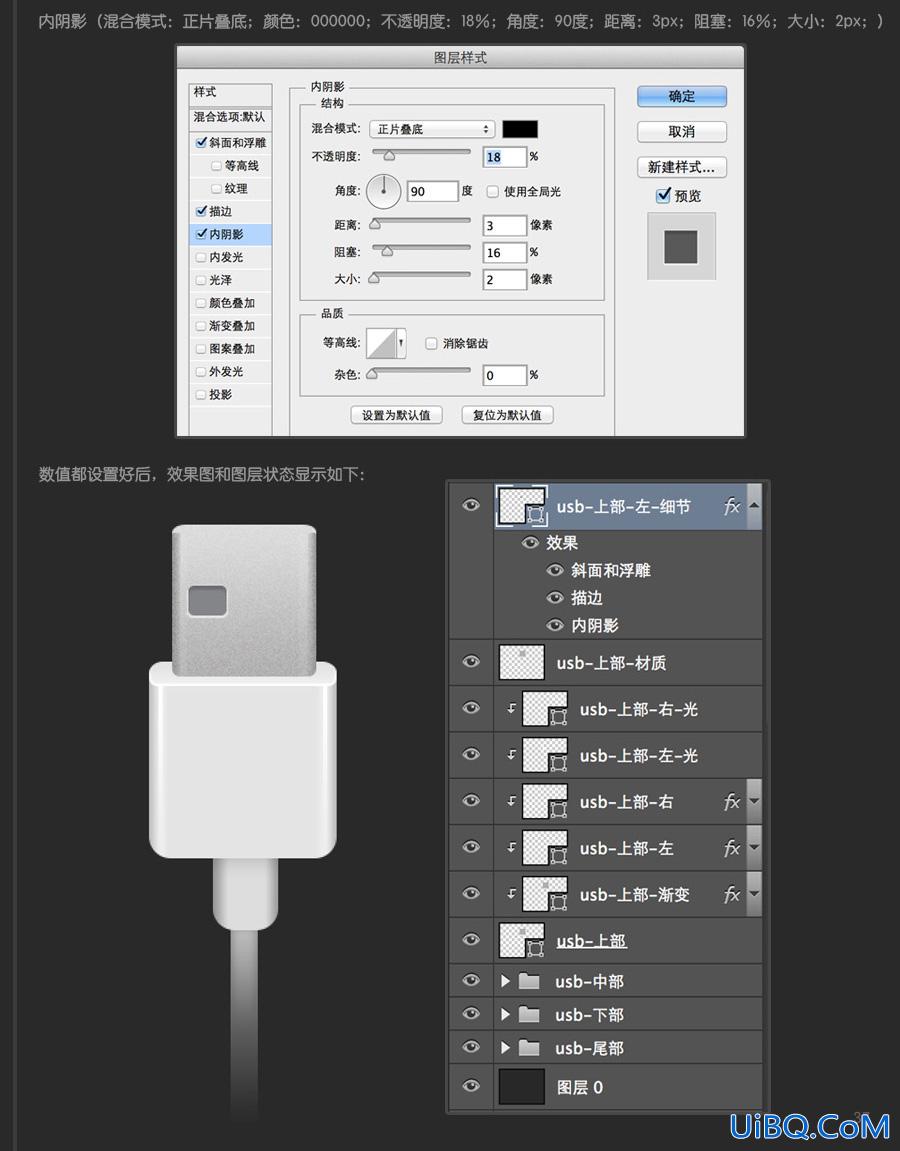Click the 角度 value field showing 90
The image size is (900, 1151).
click(x=432, y=192)
